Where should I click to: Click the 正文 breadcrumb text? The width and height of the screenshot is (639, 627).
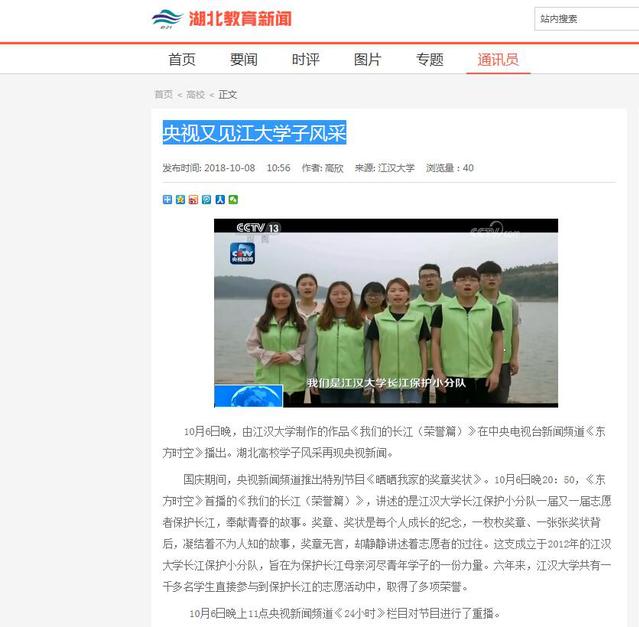click(227, 95)
